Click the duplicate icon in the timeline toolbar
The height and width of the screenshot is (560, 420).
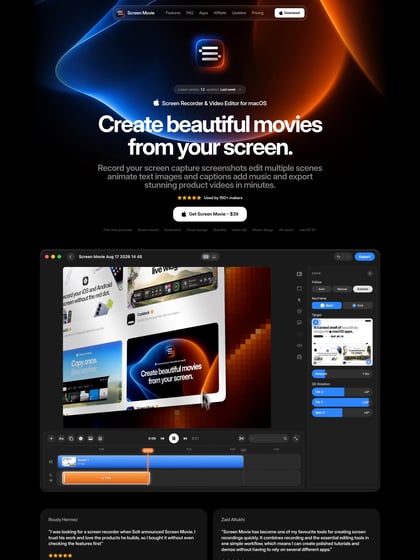point(71,438)
